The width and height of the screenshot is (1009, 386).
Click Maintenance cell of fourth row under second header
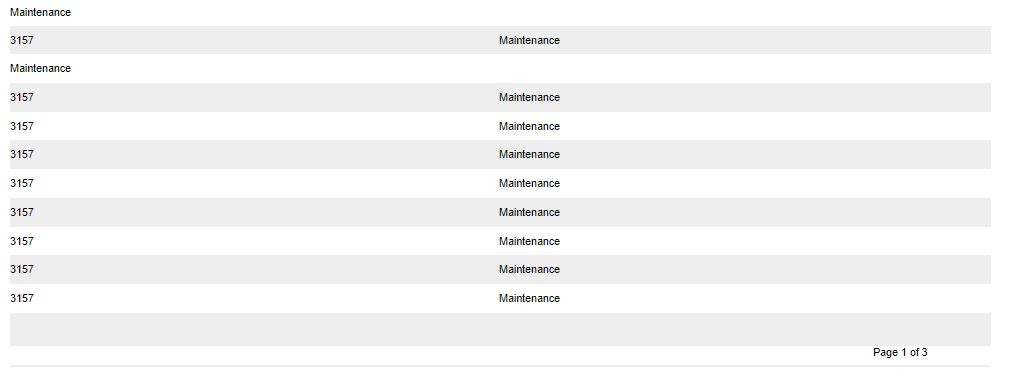point(529,183)
